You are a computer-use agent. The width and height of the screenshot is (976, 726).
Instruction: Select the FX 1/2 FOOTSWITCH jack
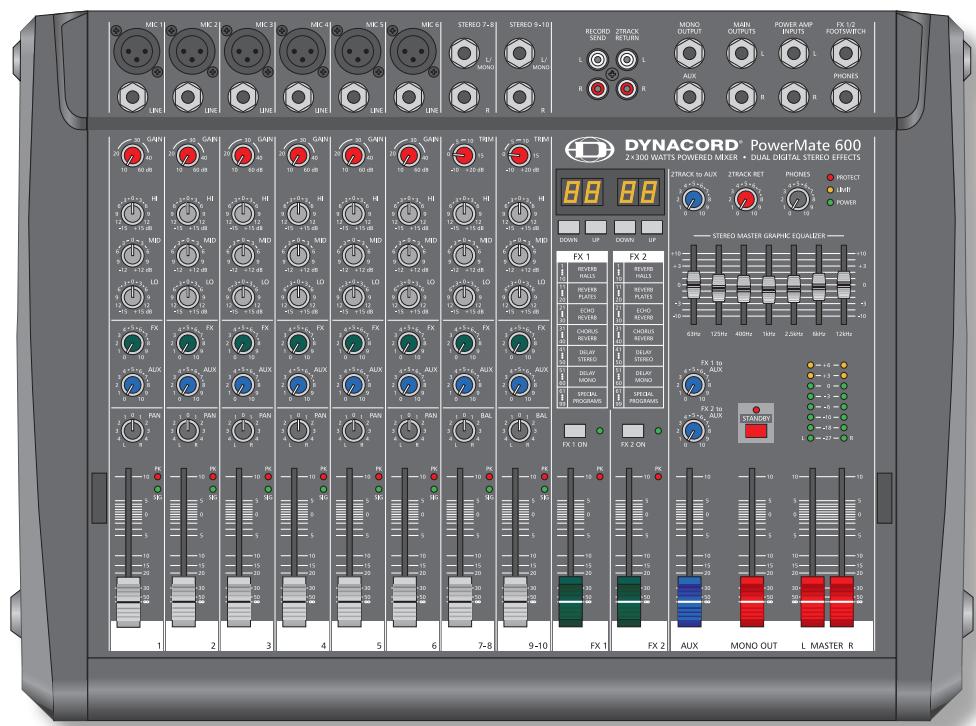click(845, 52)
